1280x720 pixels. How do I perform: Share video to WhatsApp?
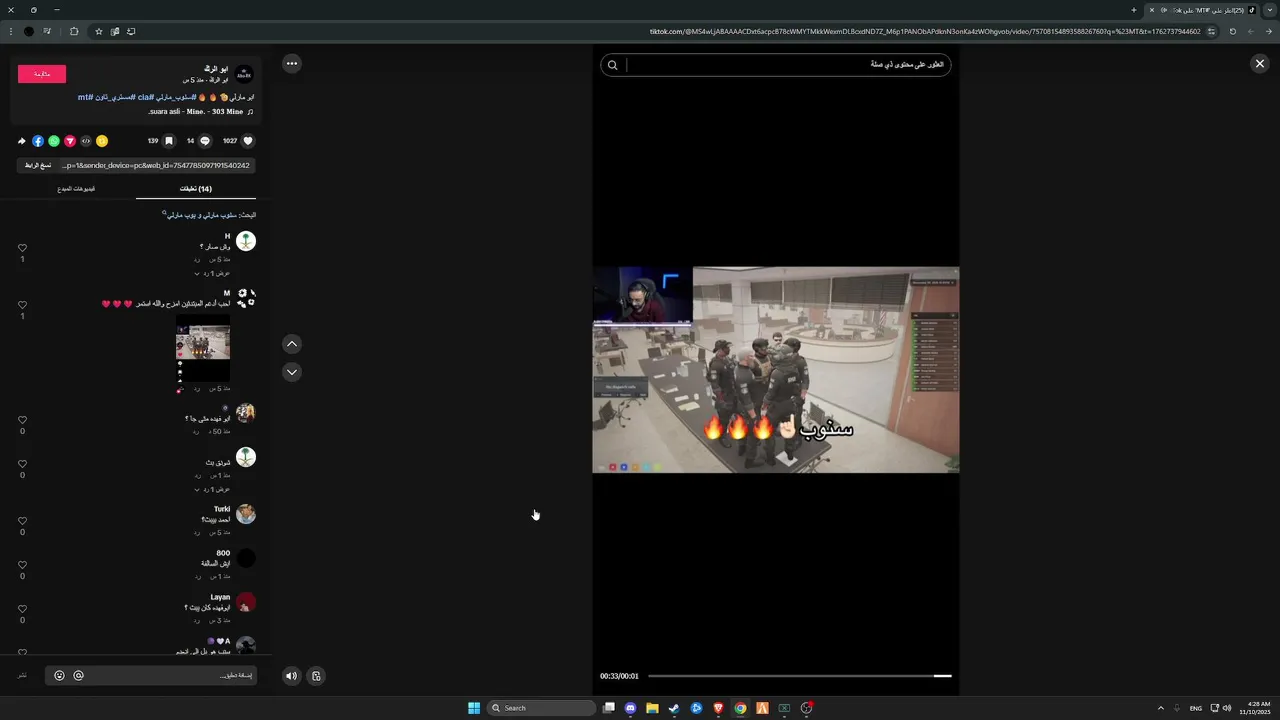click(x=54, y=141)
